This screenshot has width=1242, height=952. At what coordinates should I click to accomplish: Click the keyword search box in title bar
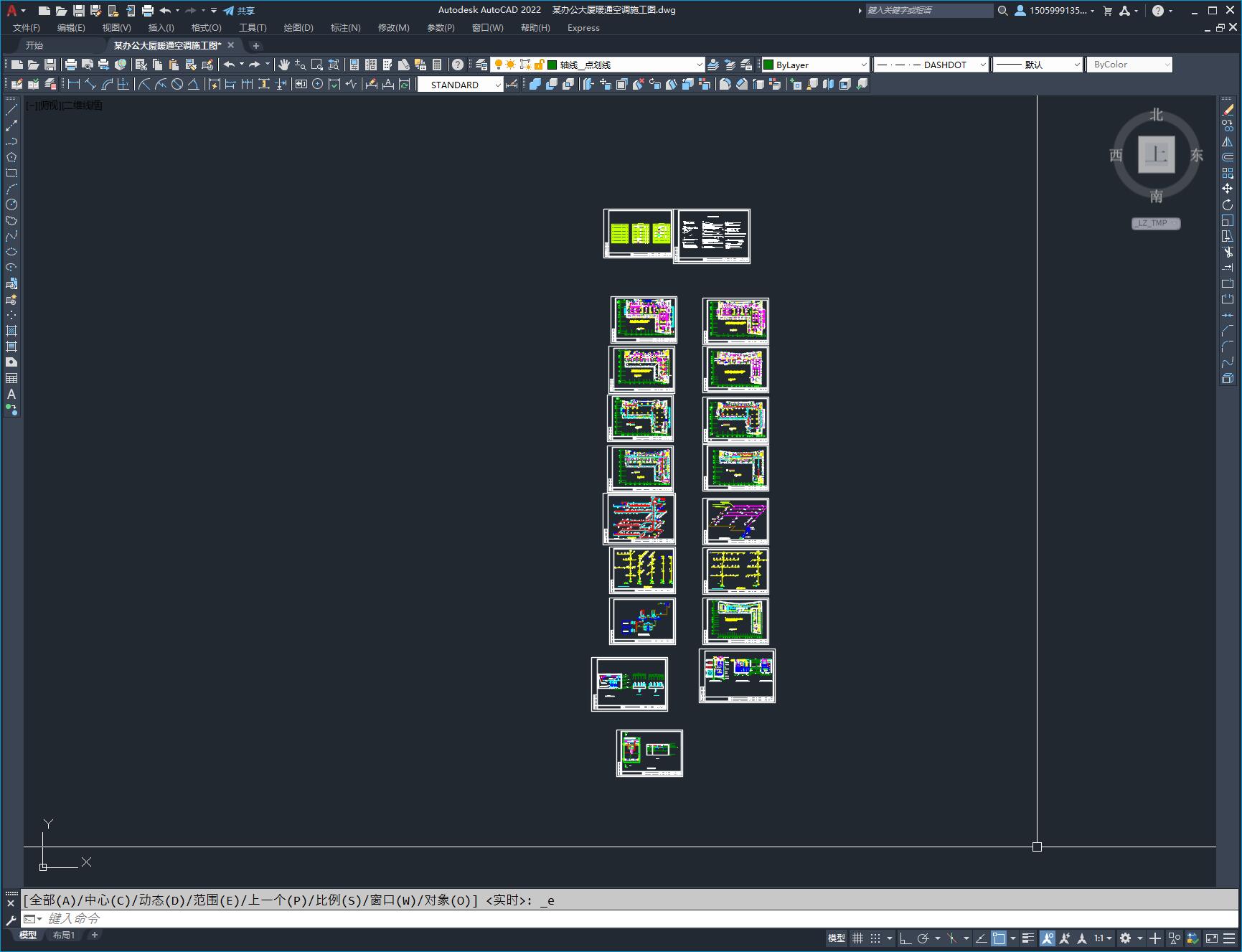point(929,11)
